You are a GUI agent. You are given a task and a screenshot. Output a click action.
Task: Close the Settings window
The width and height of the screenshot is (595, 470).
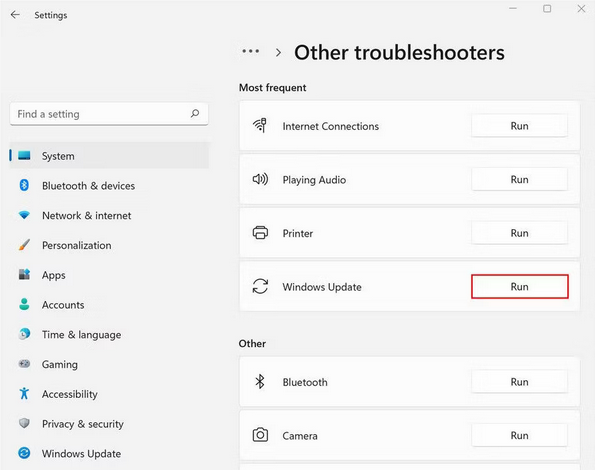pyautogui.click(x=581, y=8)
